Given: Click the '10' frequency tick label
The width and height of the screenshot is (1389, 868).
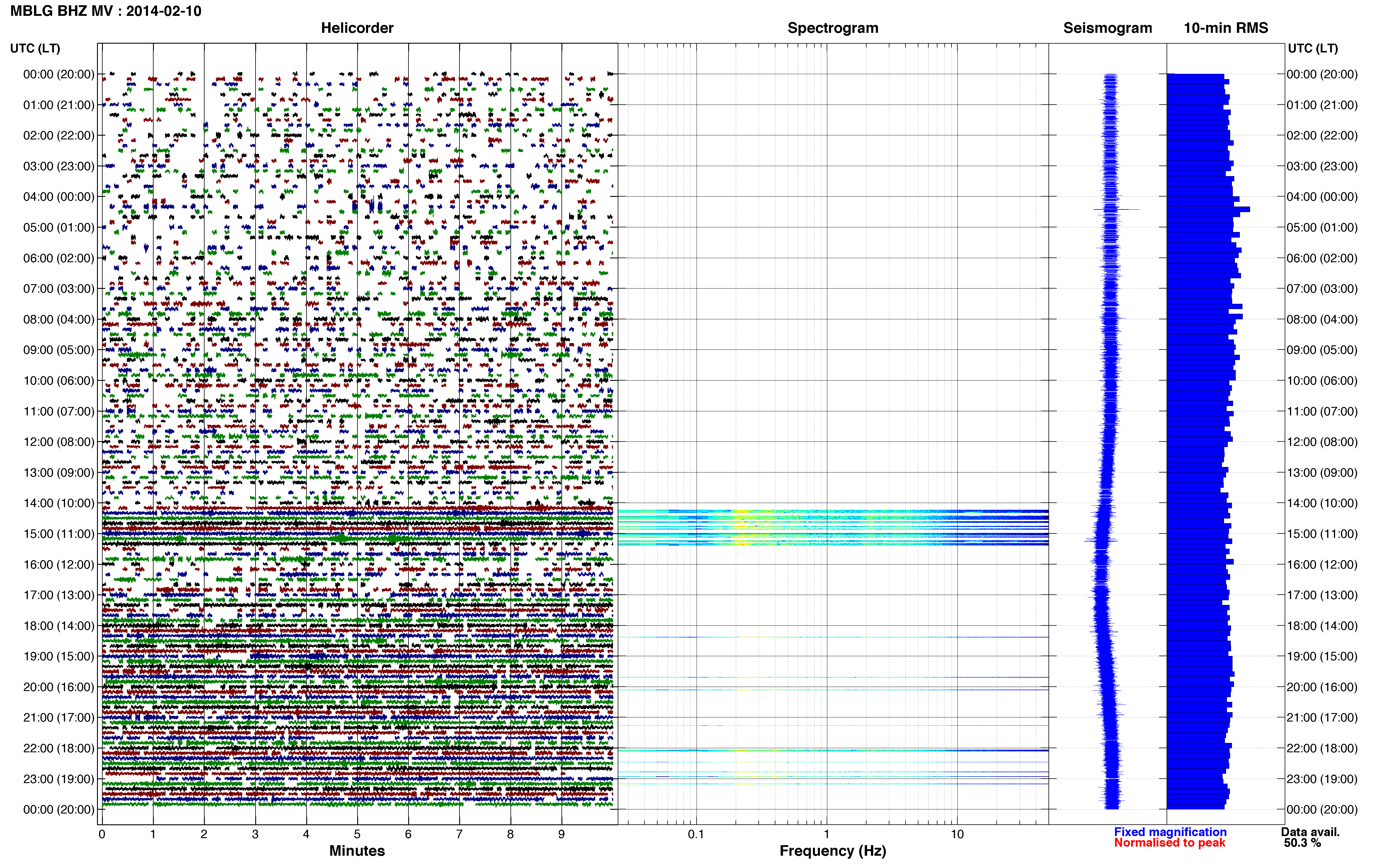Looking at the screenshot, I should [x=957, y=834].
